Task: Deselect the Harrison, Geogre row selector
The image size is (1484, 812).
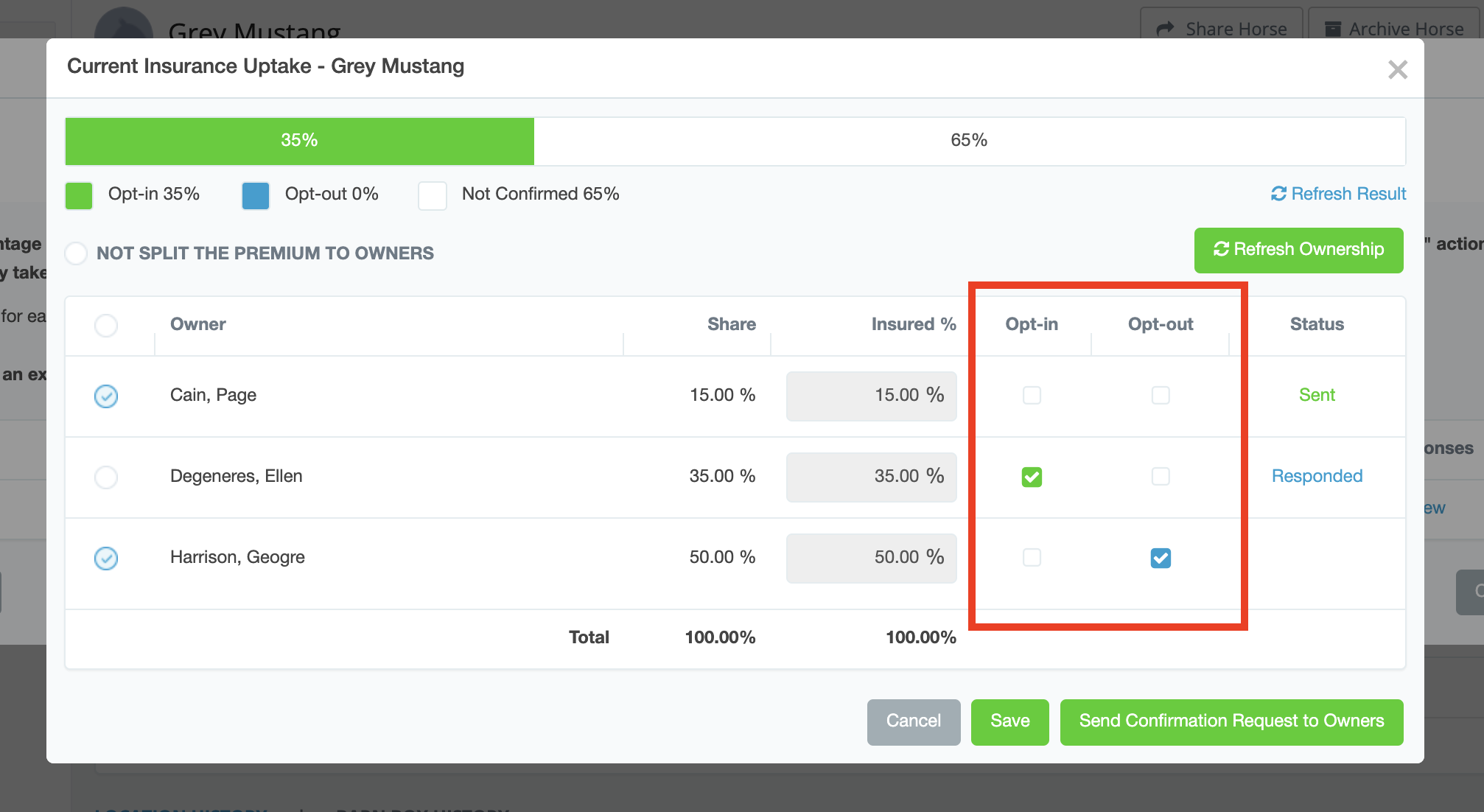Action: click(x=106, y=558)
